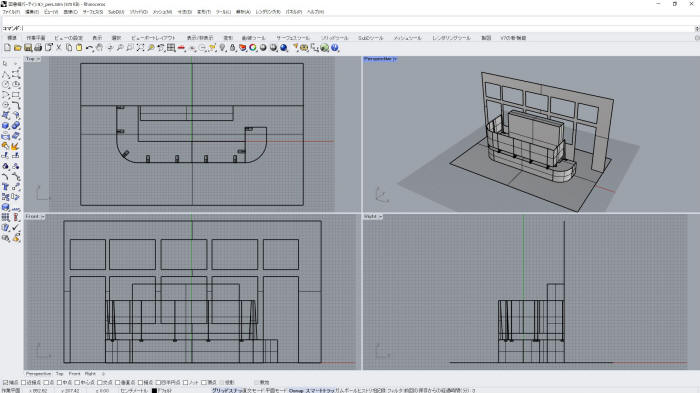Open the Top viewport title dropdown arrow
This screenshot has height=393, width=700.
point(38,59)
